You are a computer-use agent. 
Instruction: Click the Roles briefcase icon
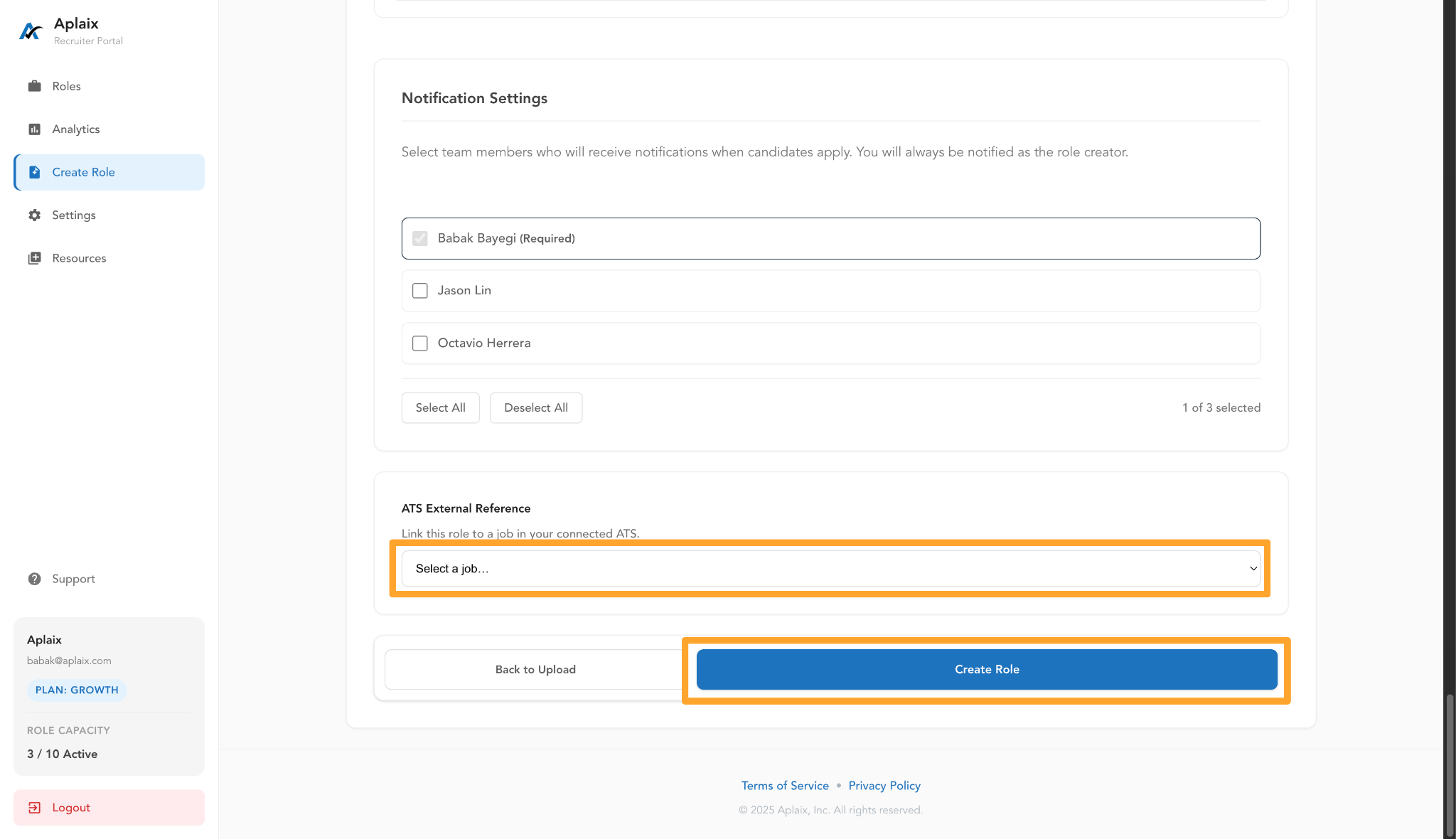pos(34,86)
